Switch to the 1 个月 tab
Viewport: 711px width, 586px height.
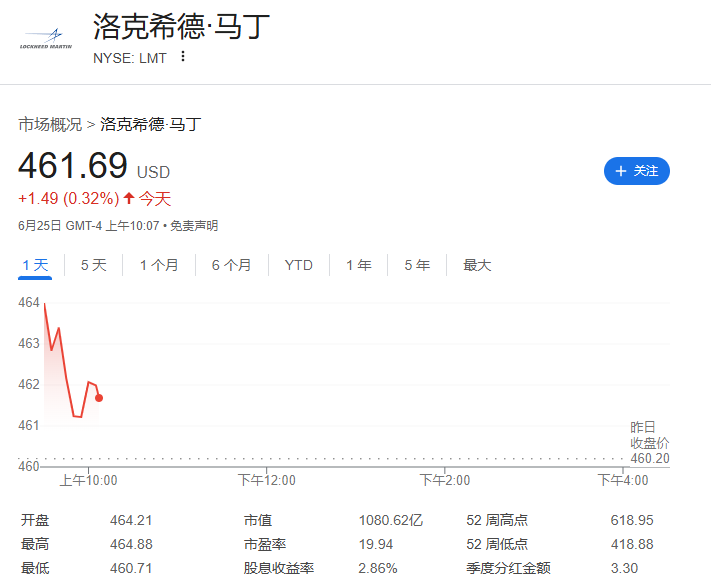[x=159, y=265]
